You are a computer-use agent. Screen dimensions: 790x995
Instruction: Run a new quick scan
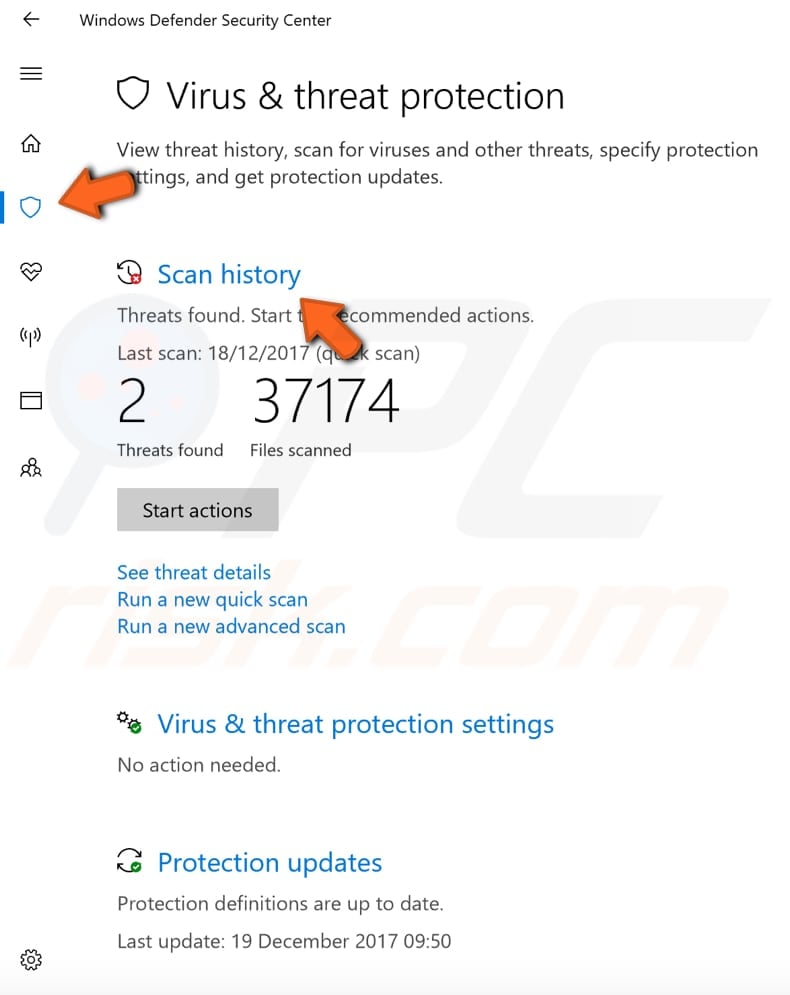[212, 599]
